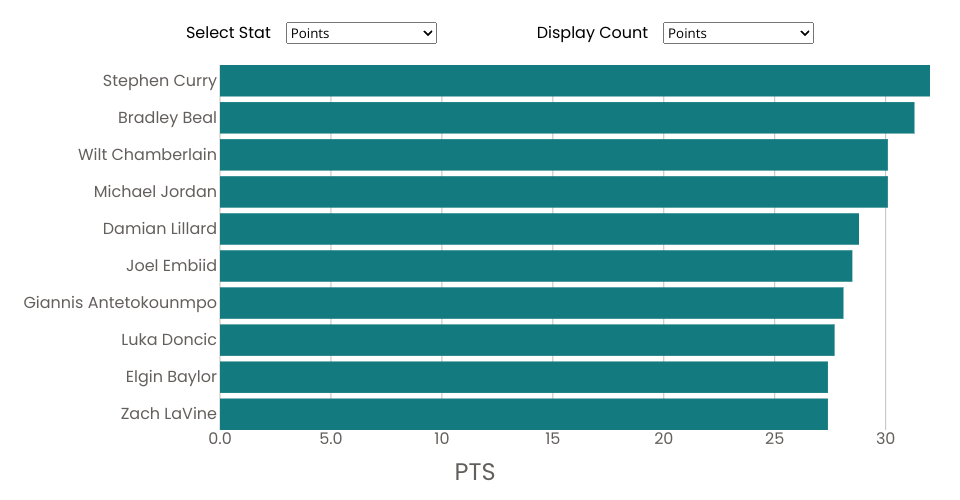The height and width of the screenshot is (500, 960).
Task: Open the Display Count dropdown
Action: [738, 33]
